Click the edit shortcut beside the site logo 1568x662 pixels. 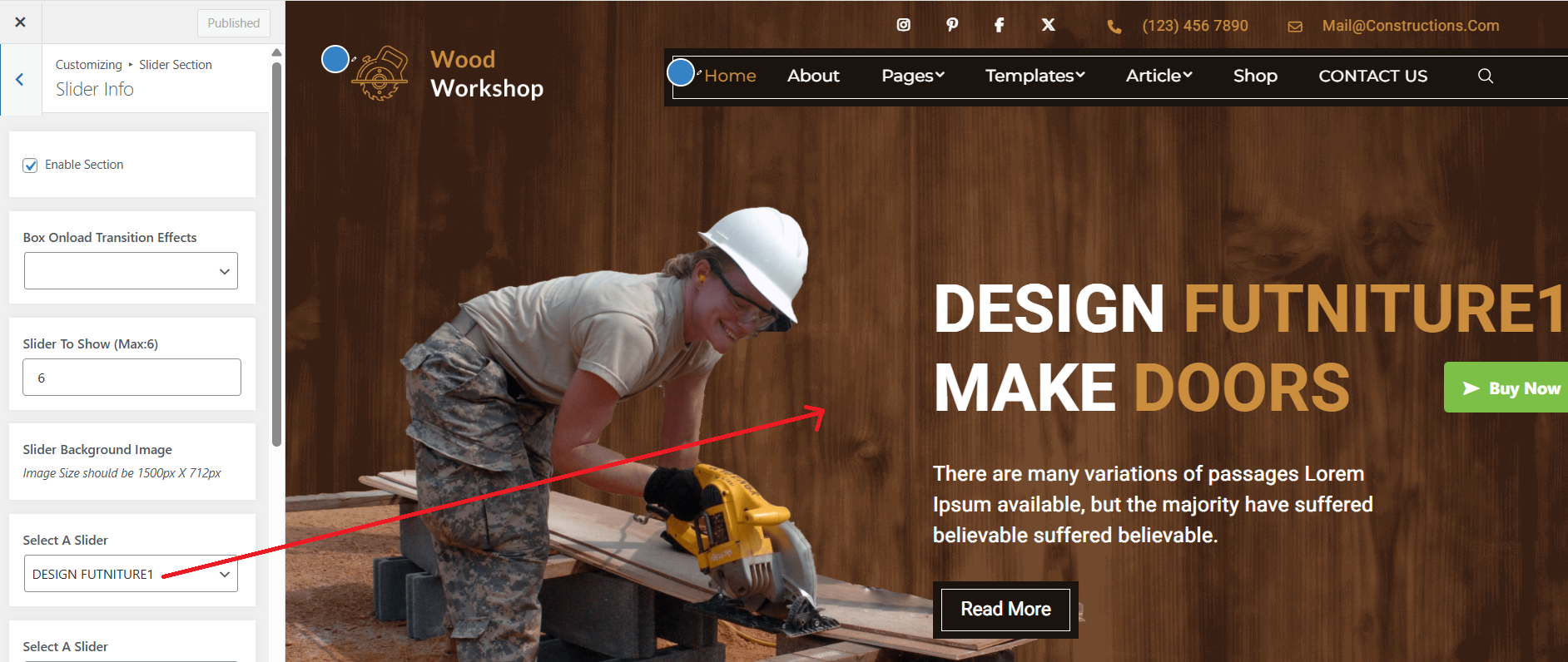tap(335, 59)
